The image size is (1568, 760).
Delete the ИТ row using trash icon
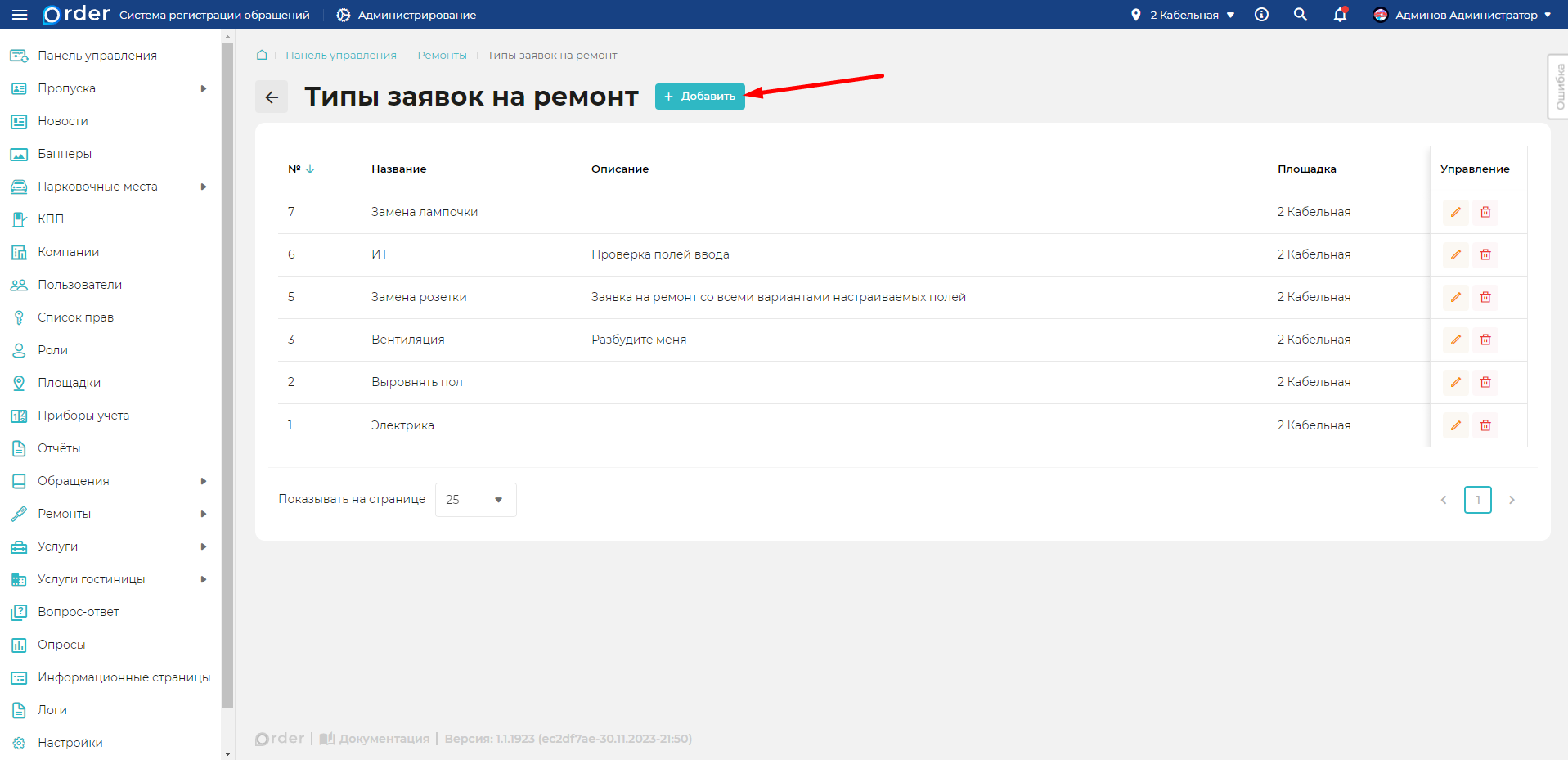(1485, 254)
